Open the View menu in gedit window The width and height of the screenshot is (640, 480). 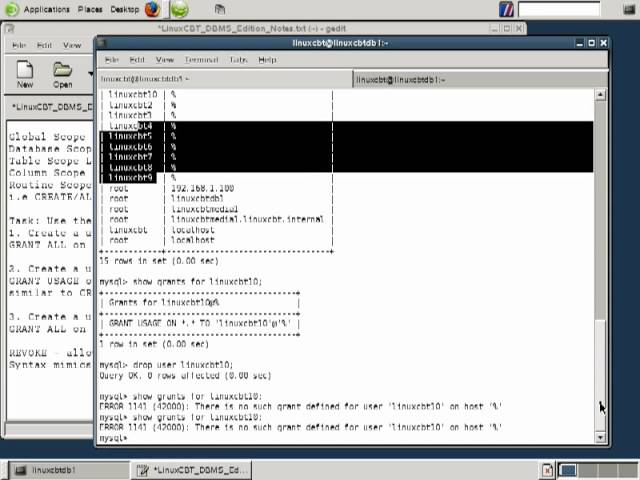point(72,45)
